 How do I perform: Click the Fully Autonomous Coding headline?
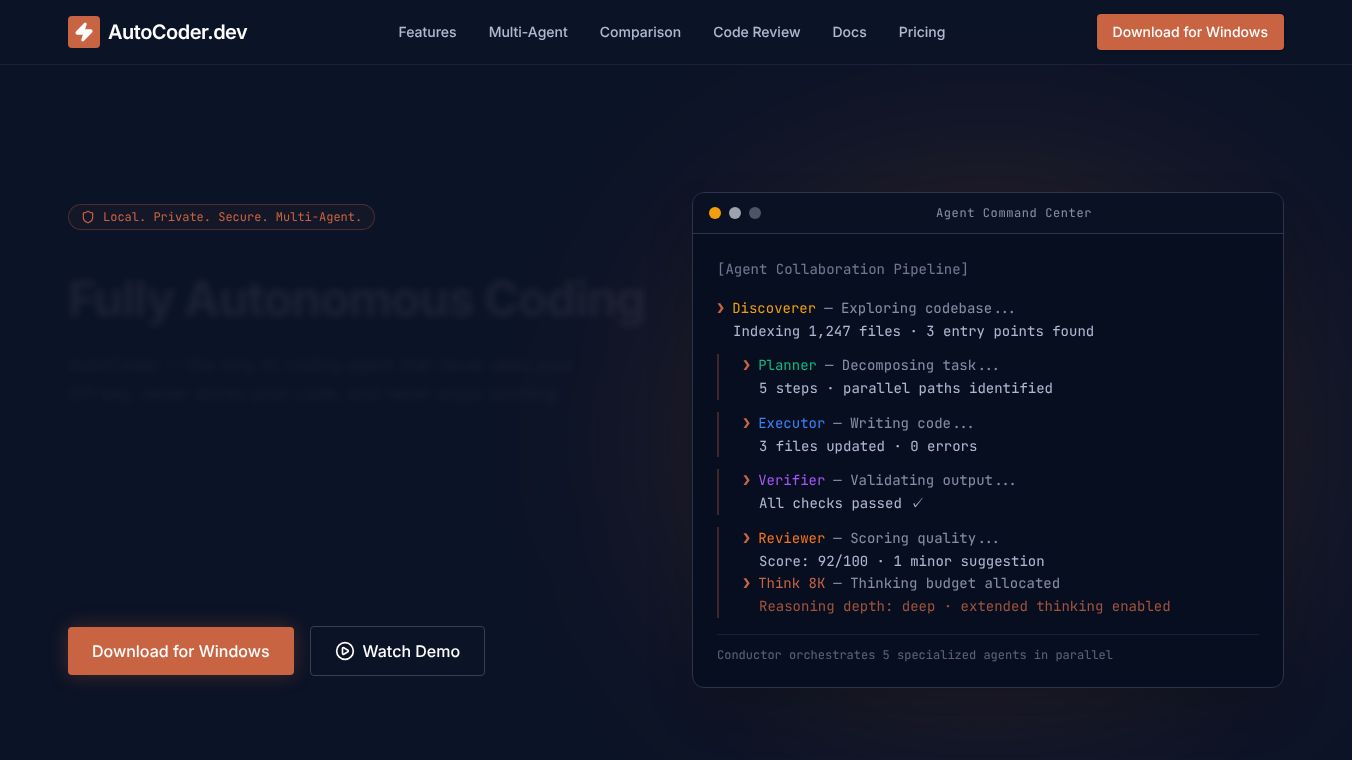[357, 299]
